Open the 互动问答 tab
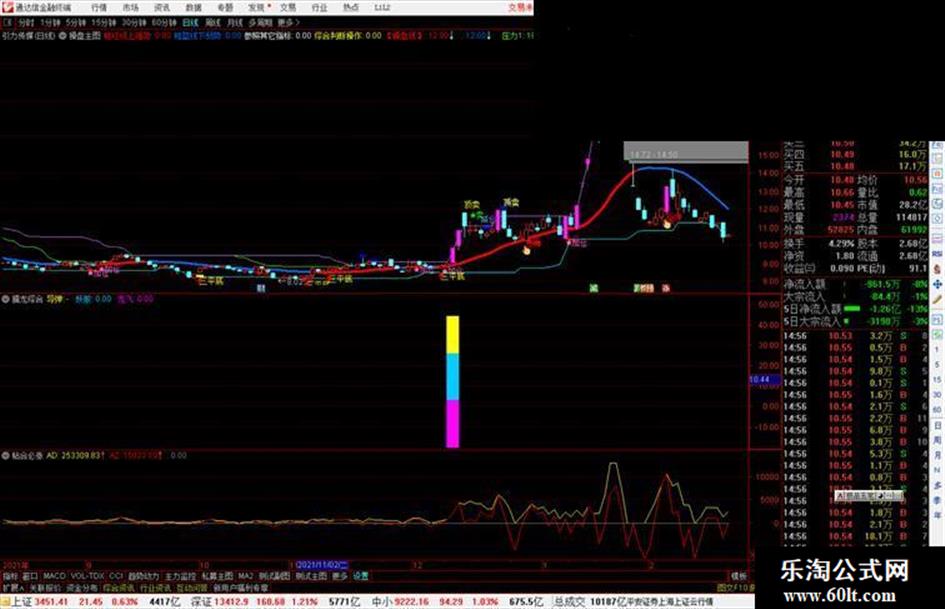 [192, 587]
